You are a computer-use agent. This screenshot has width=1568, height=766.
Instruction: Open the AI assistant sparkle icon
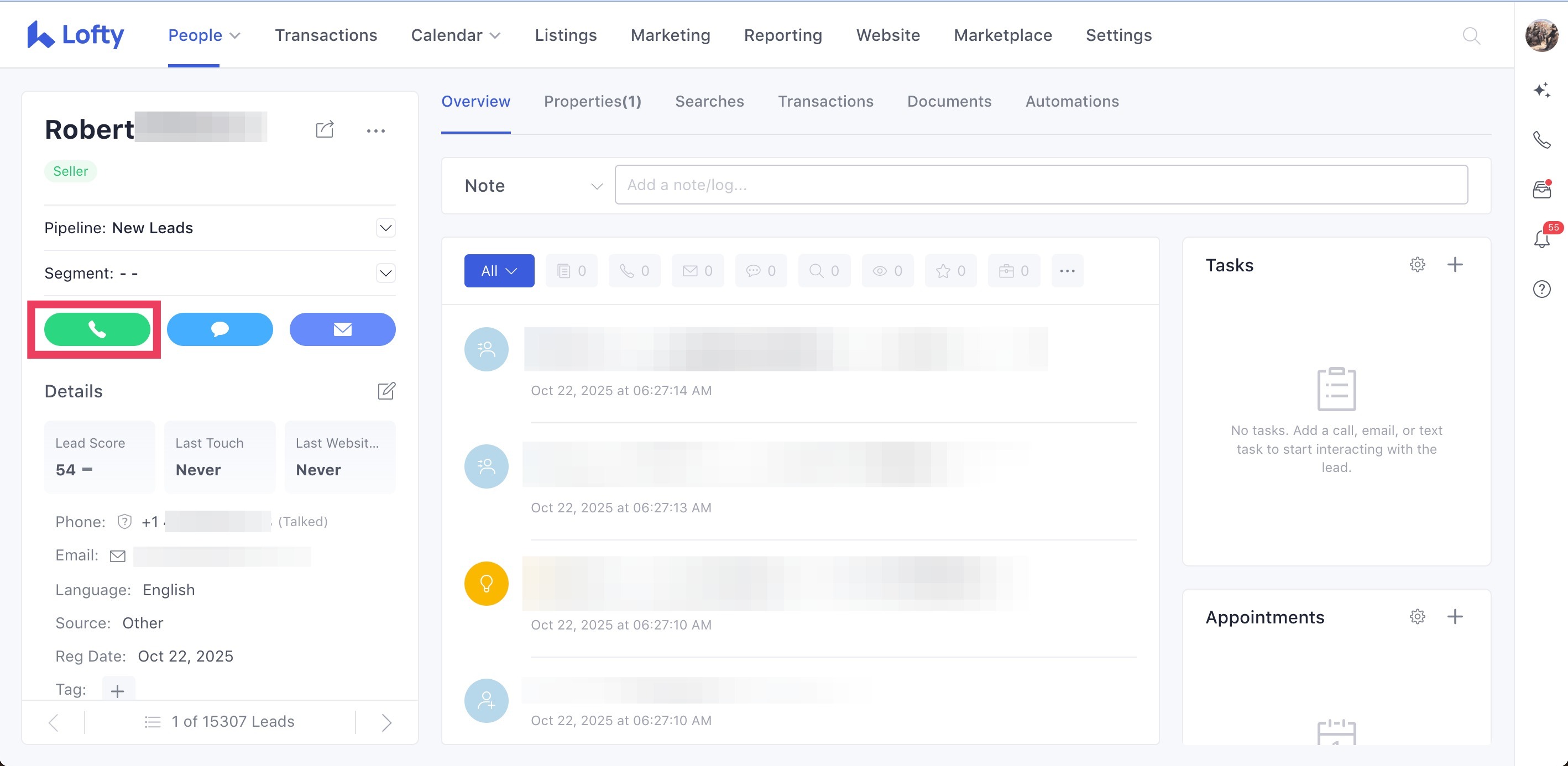[x=1541, y=91]
